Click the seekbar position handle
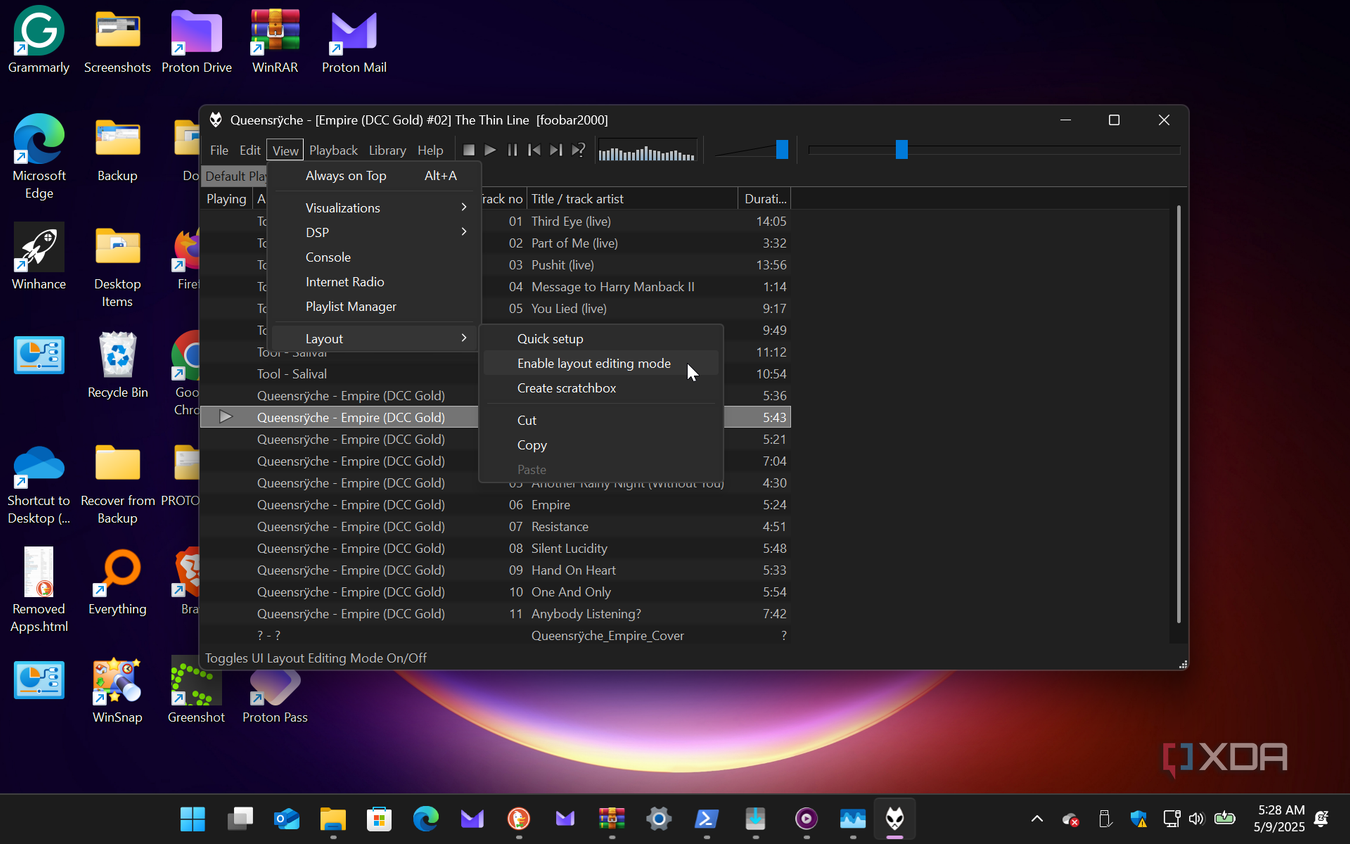 point(901,150)
